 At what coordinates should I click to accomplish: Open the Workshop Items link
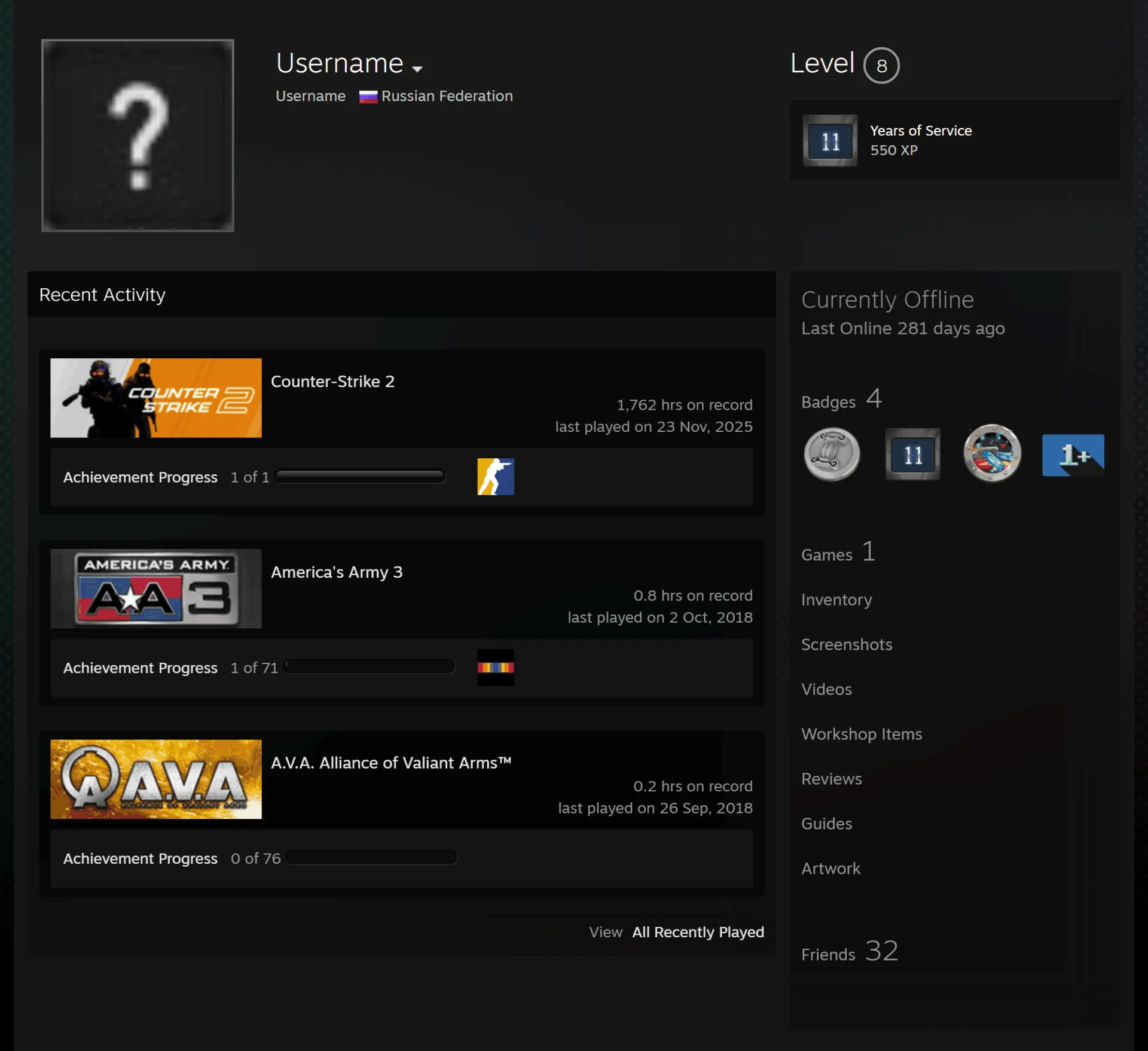pos(862,735)
